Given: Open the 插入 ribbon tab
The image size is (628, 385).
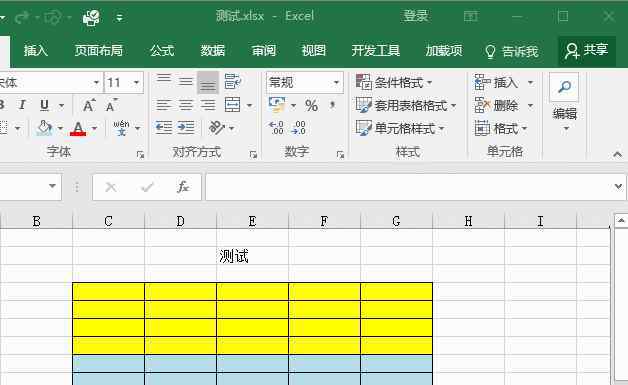Looking at the screenshot, I should click(x=35, y=50).
